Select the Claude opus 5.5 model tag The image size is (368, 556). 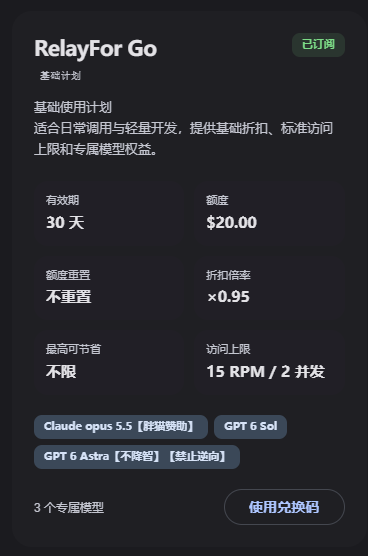(121, 427)
